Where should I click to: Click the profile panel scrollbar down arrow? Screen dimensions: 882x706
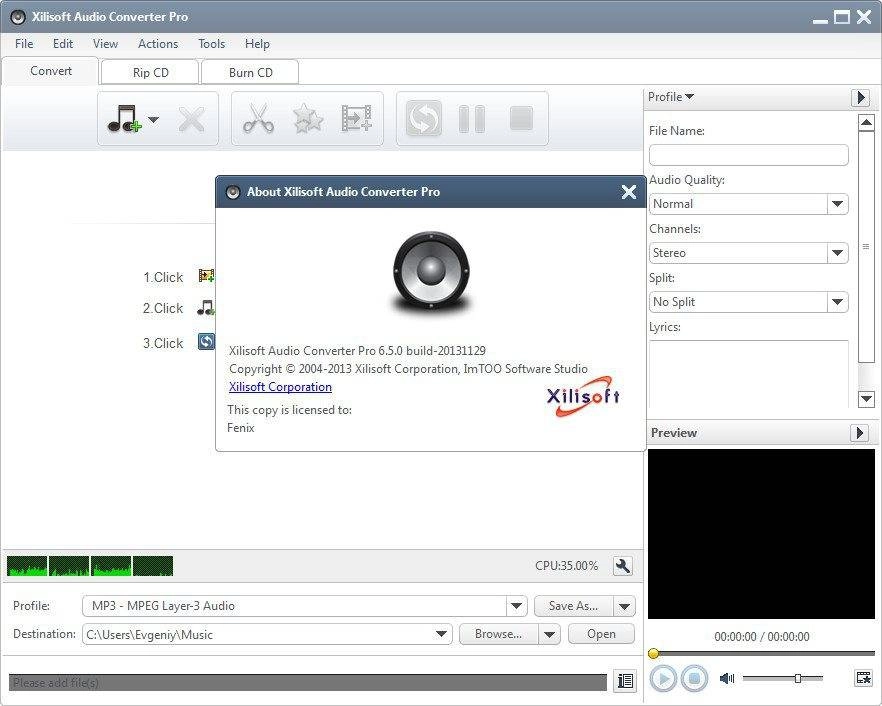click(866, 399)
